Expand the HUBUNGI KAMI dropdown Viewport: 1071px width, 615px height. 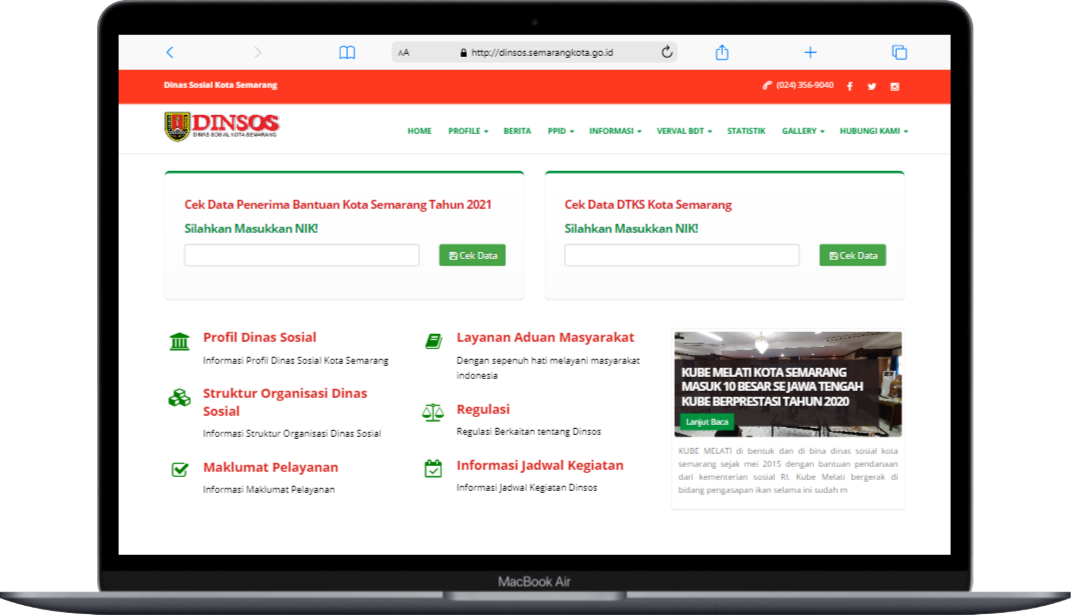coord(873,131)
